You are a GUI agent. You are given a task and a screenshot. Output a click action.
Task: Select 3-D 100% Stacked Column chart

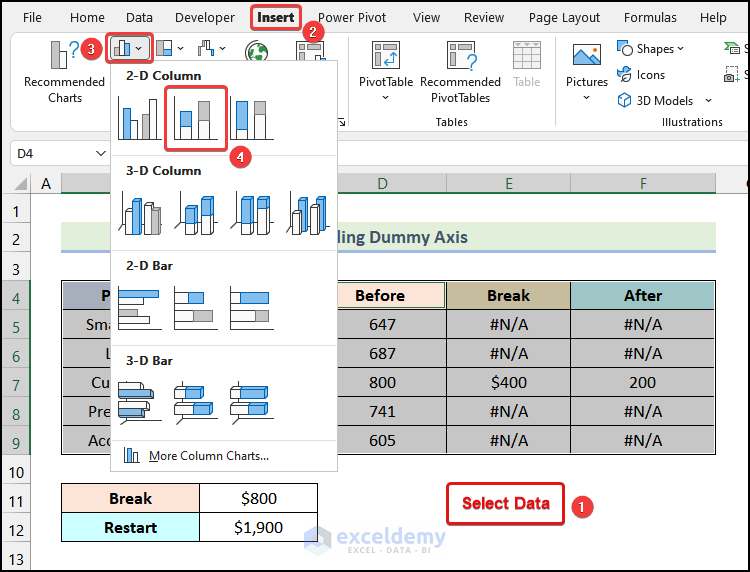(252, 213)
